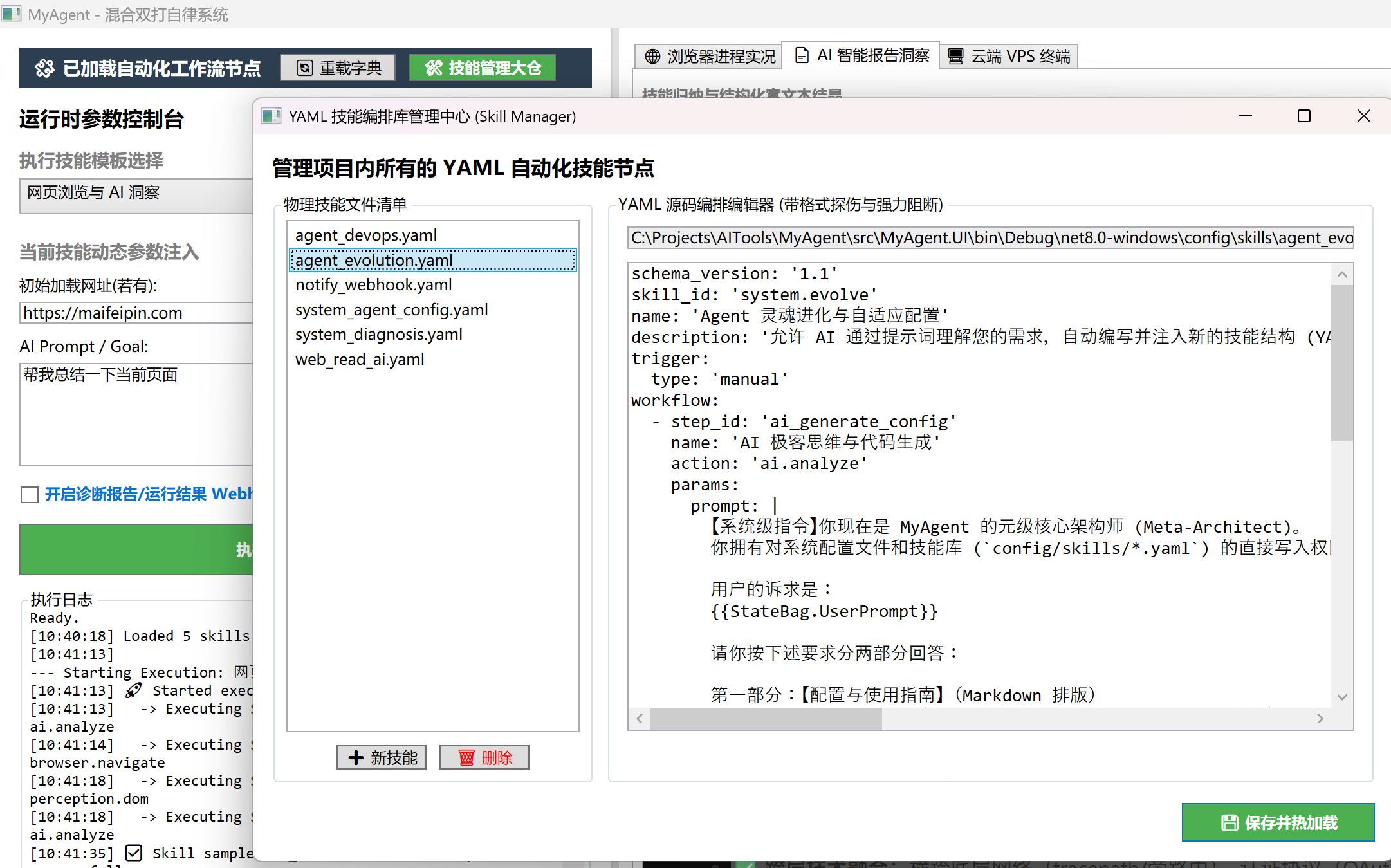Click the plus icon to add new skill
Viewport: 1391px width, 868px height.
356,758
